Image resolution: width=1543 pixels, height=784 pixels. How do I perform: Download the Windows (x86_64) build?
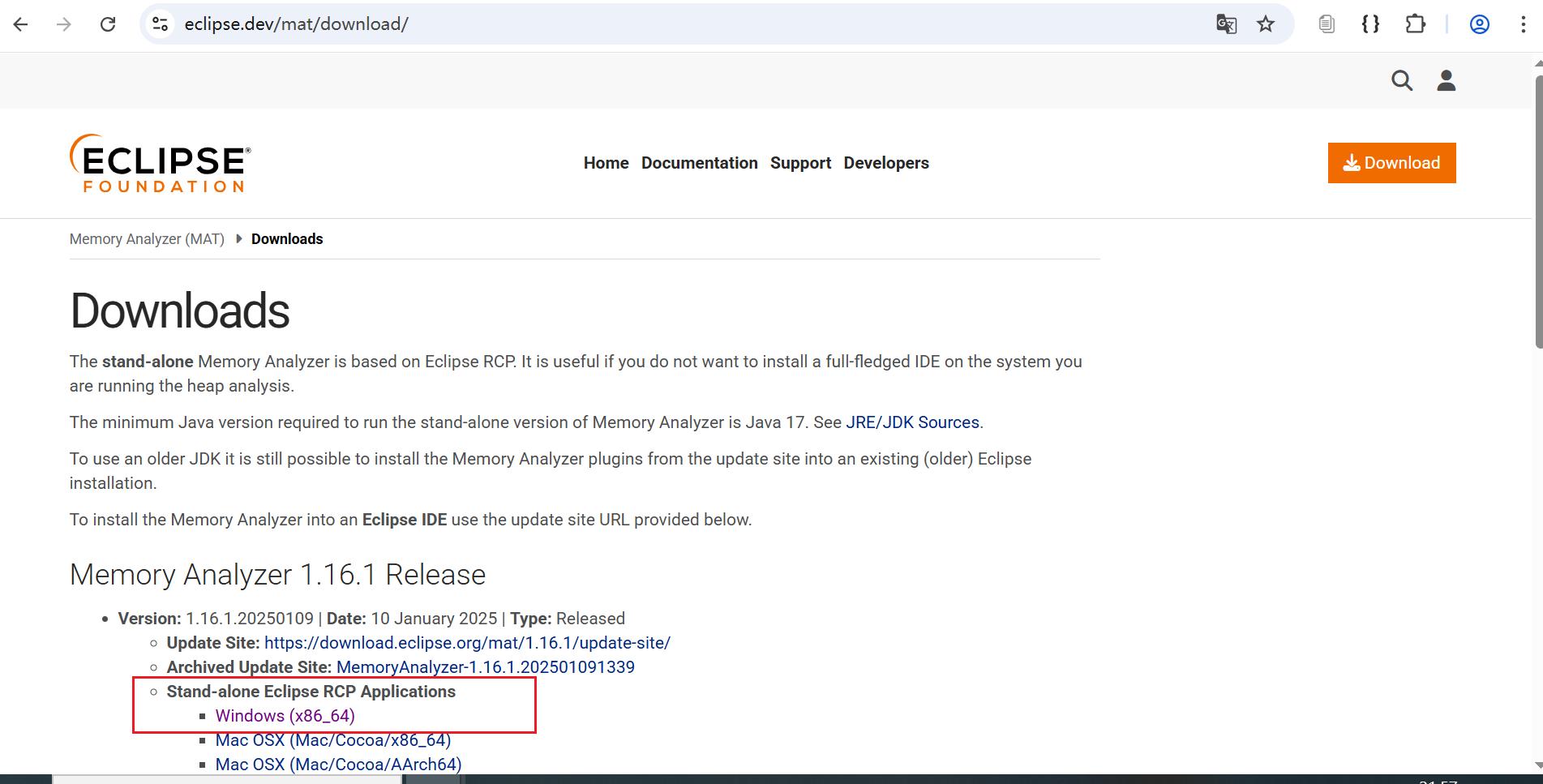pos(285,716)
